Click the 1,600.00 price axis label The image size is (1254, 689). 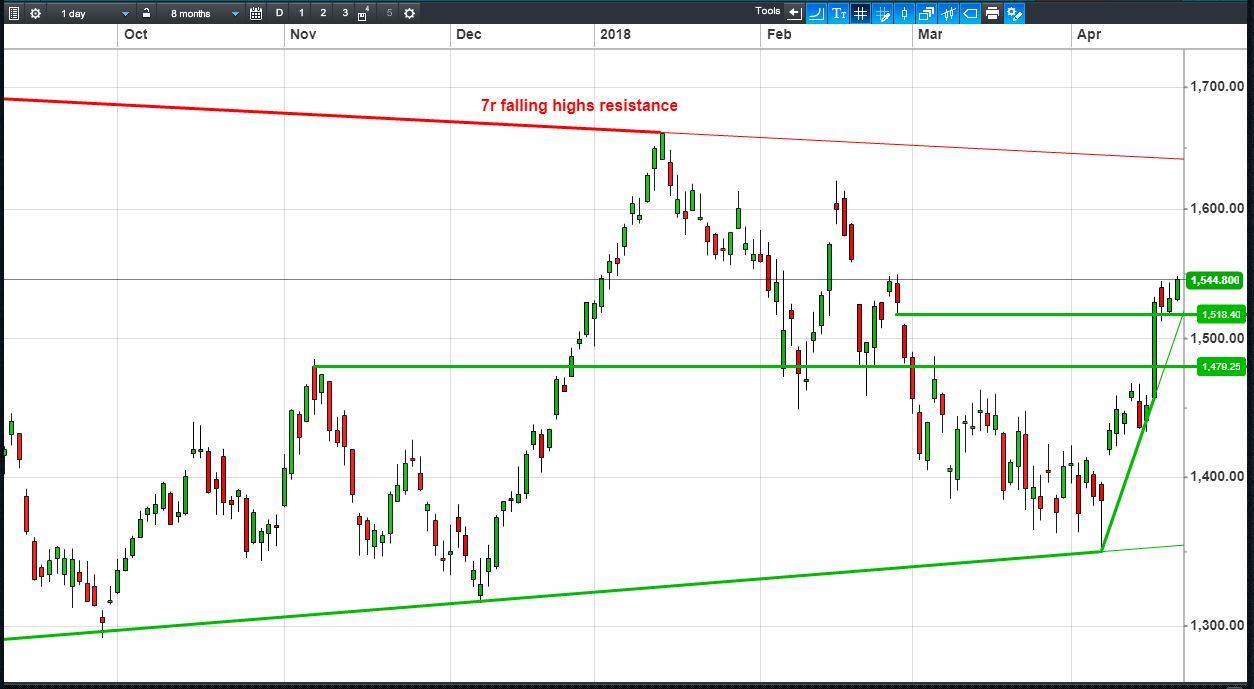point(1217,208)
